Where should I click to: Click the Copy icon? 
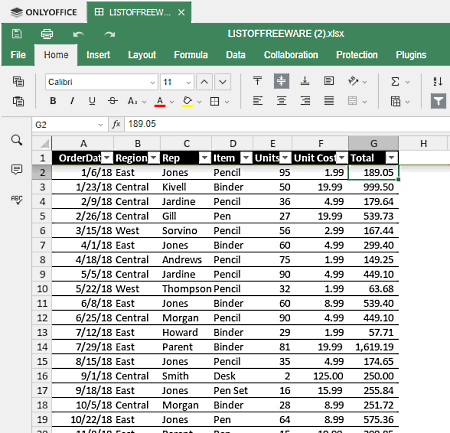pyautogui.click(x=18, y=81)
